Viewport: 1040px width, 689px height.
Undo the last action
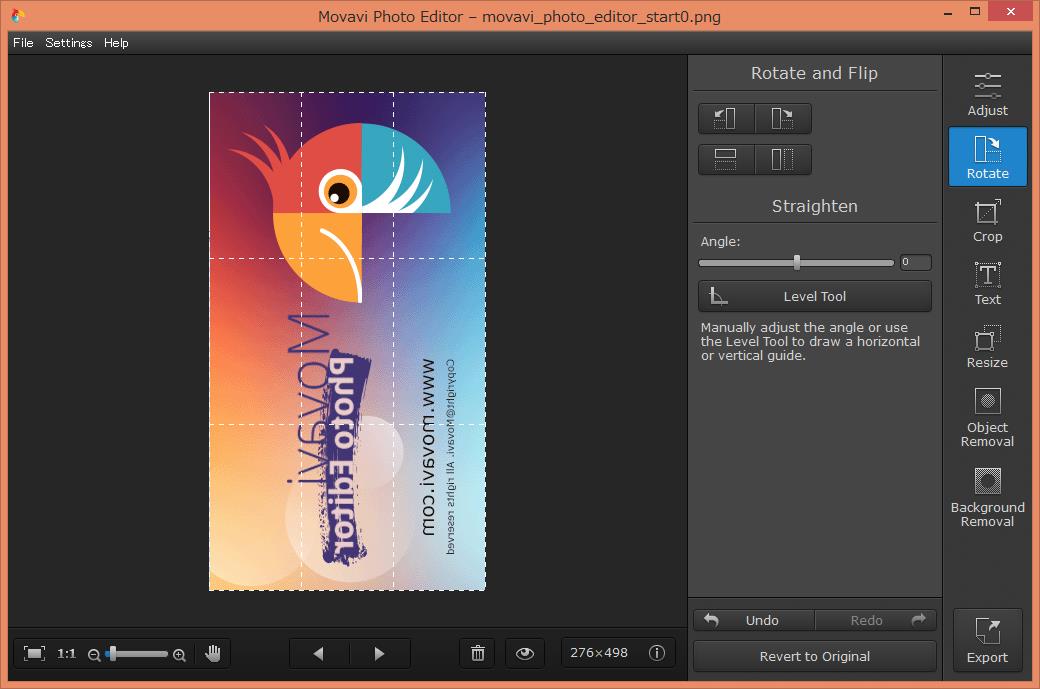pyautogui.click(x=754, y=620)
